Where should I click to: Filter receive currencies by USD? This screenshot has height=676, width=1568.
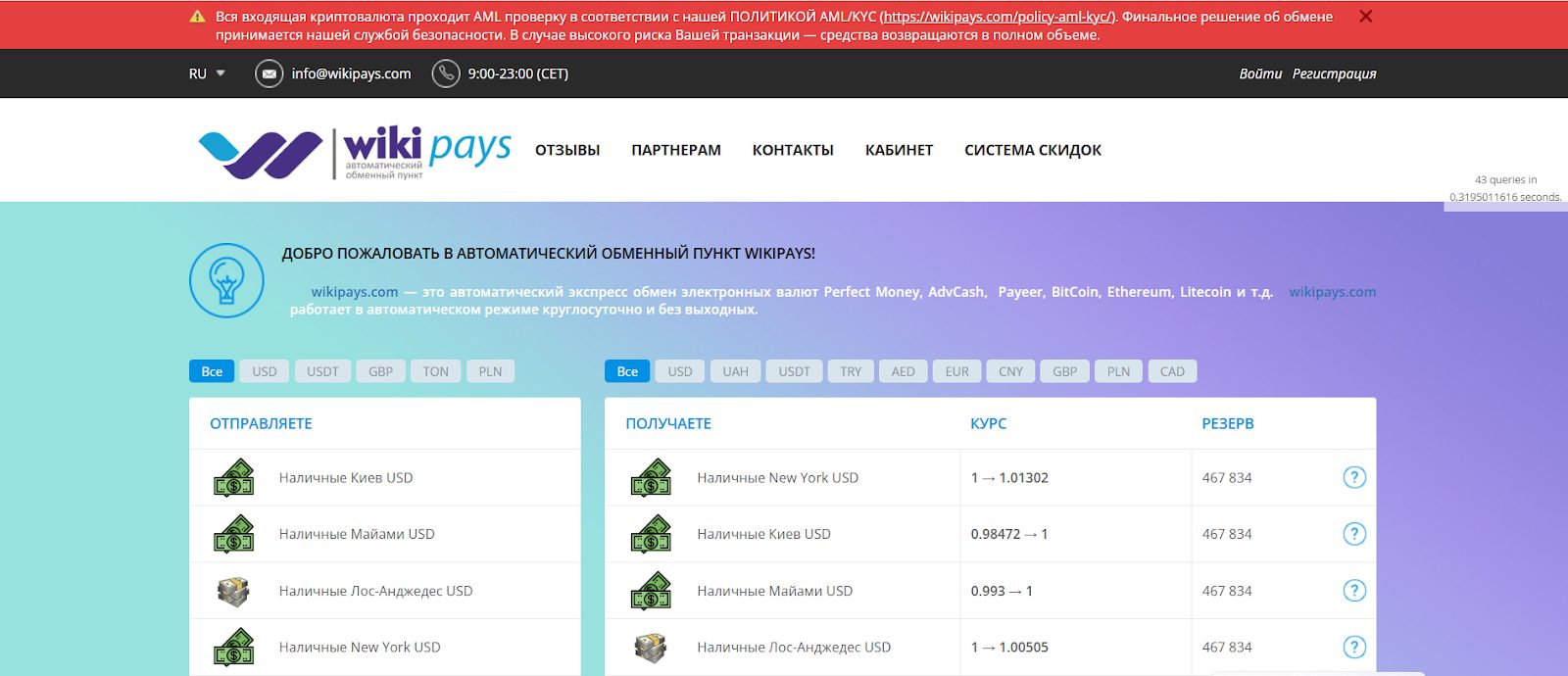[x=680, y=371]
